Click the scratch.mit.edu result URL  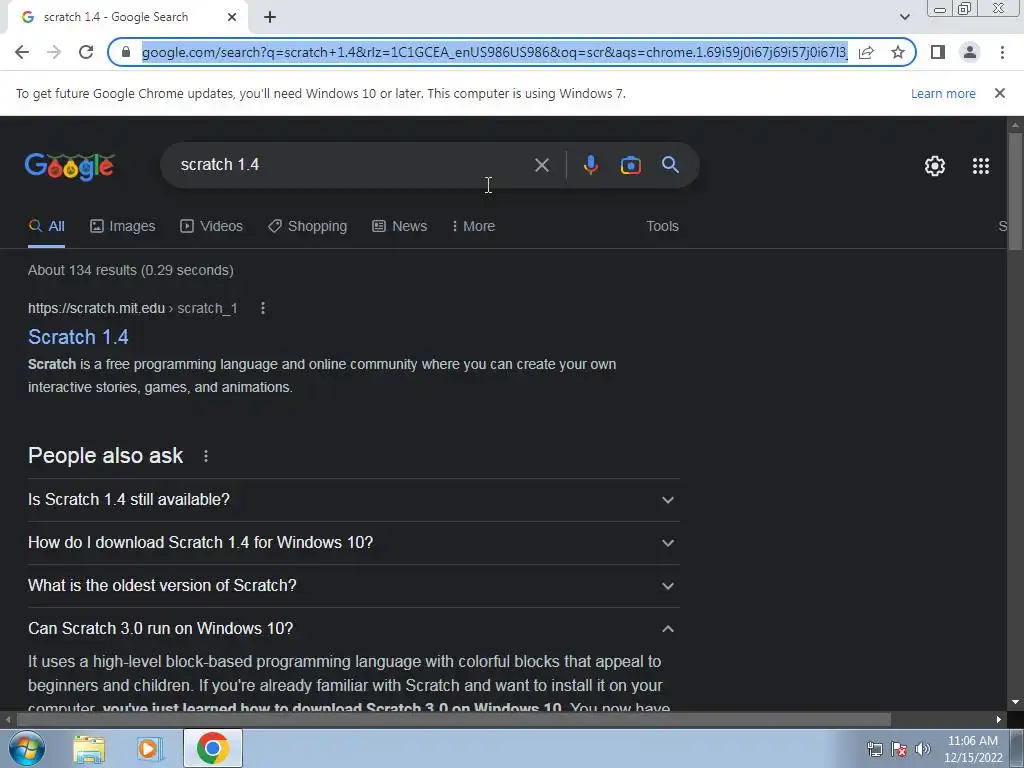point(133,308)
